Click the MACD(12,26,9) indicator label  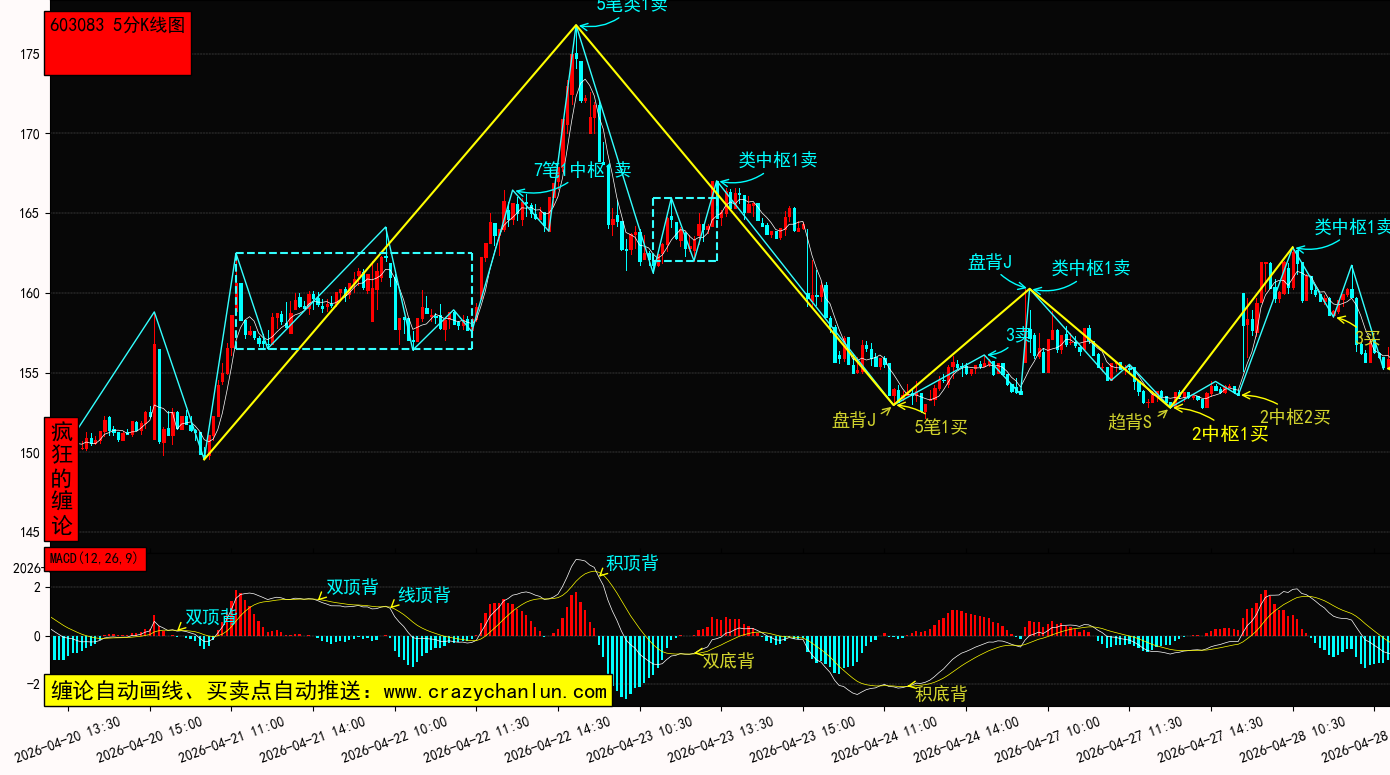pos(96,558)
